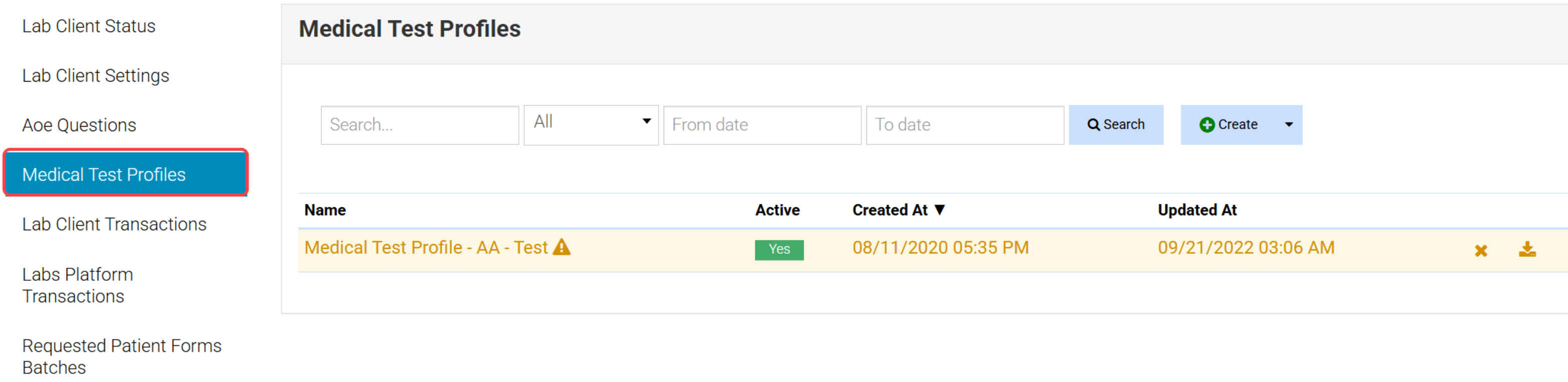
Task: Open the All filter dropdown
Action: pos(590,125)
